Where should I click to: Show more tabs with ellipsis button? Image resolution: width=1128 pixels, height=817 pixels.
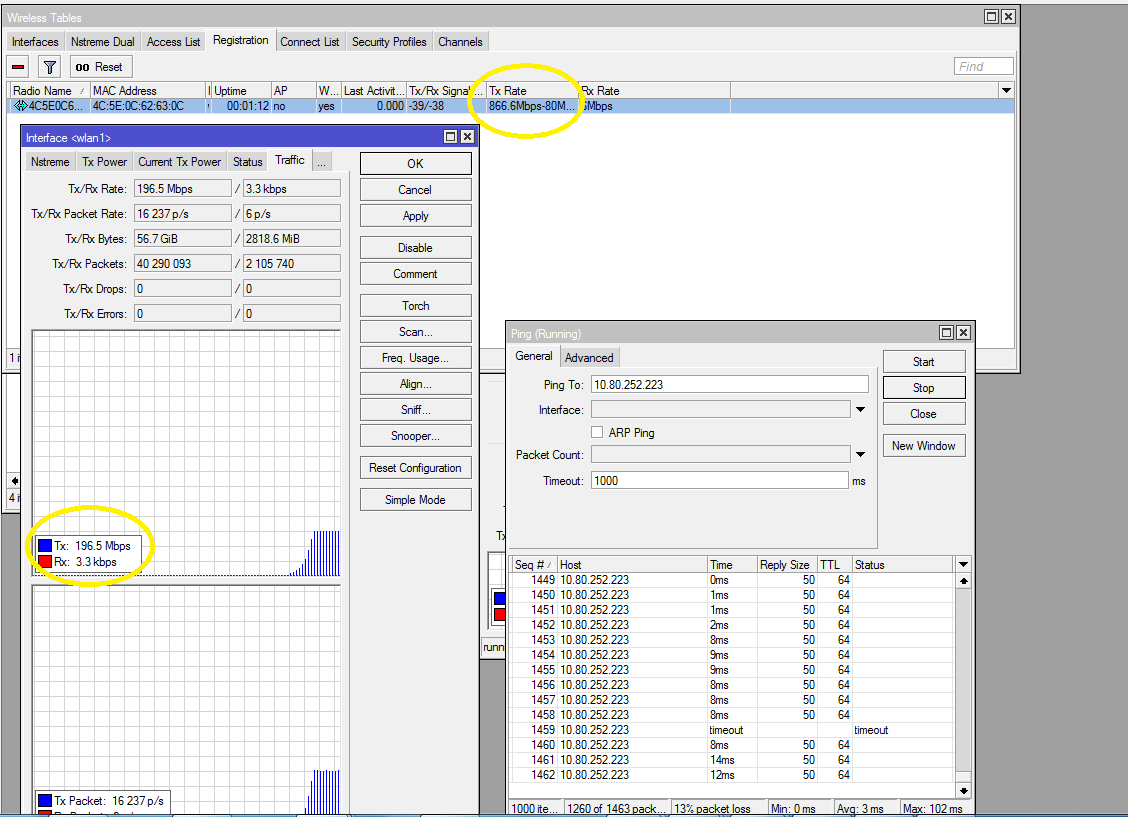321,161
